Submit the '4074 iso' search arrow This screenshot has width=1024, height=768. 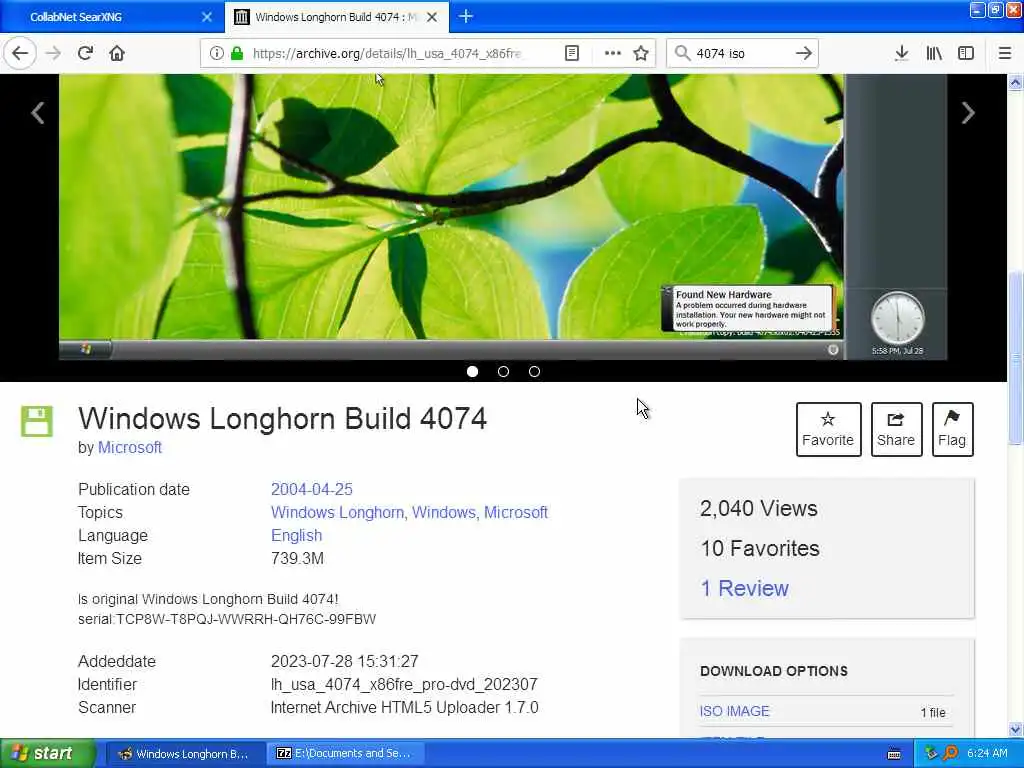click(x=804, y=53)
